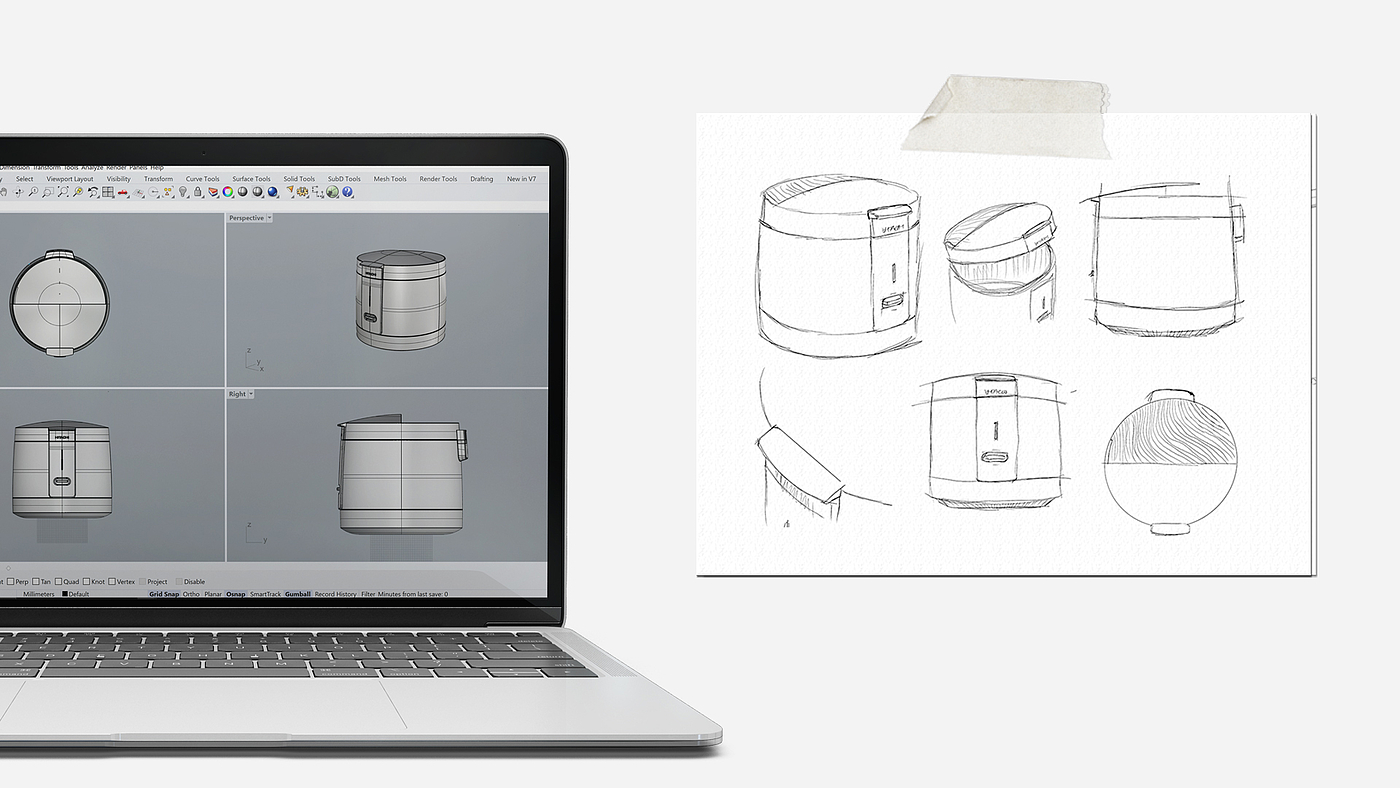
Task: Open the Help menu in menu bar
Action: pyautogui.click(x=157, y=167)
